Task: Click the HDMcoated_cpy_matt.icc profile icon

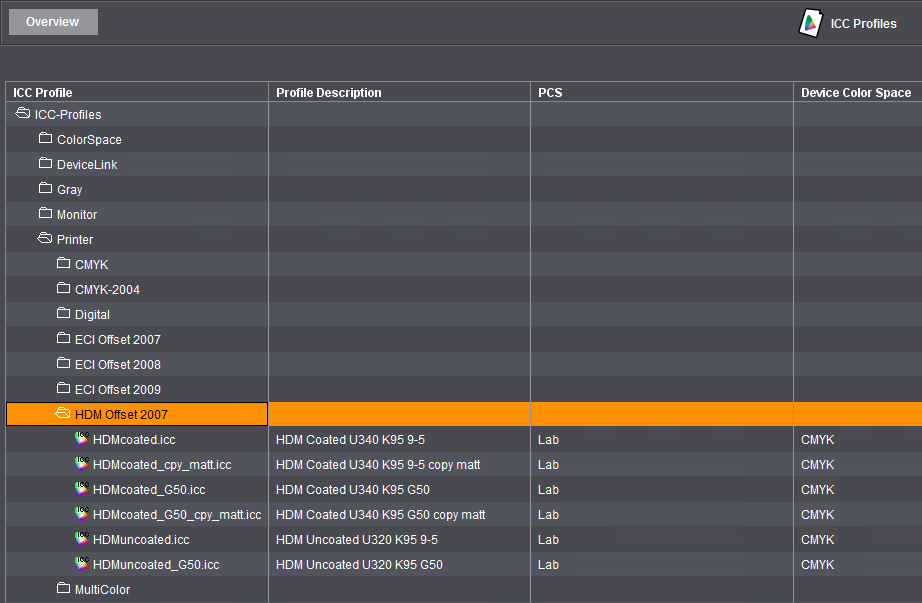Action: pos(82,463)
